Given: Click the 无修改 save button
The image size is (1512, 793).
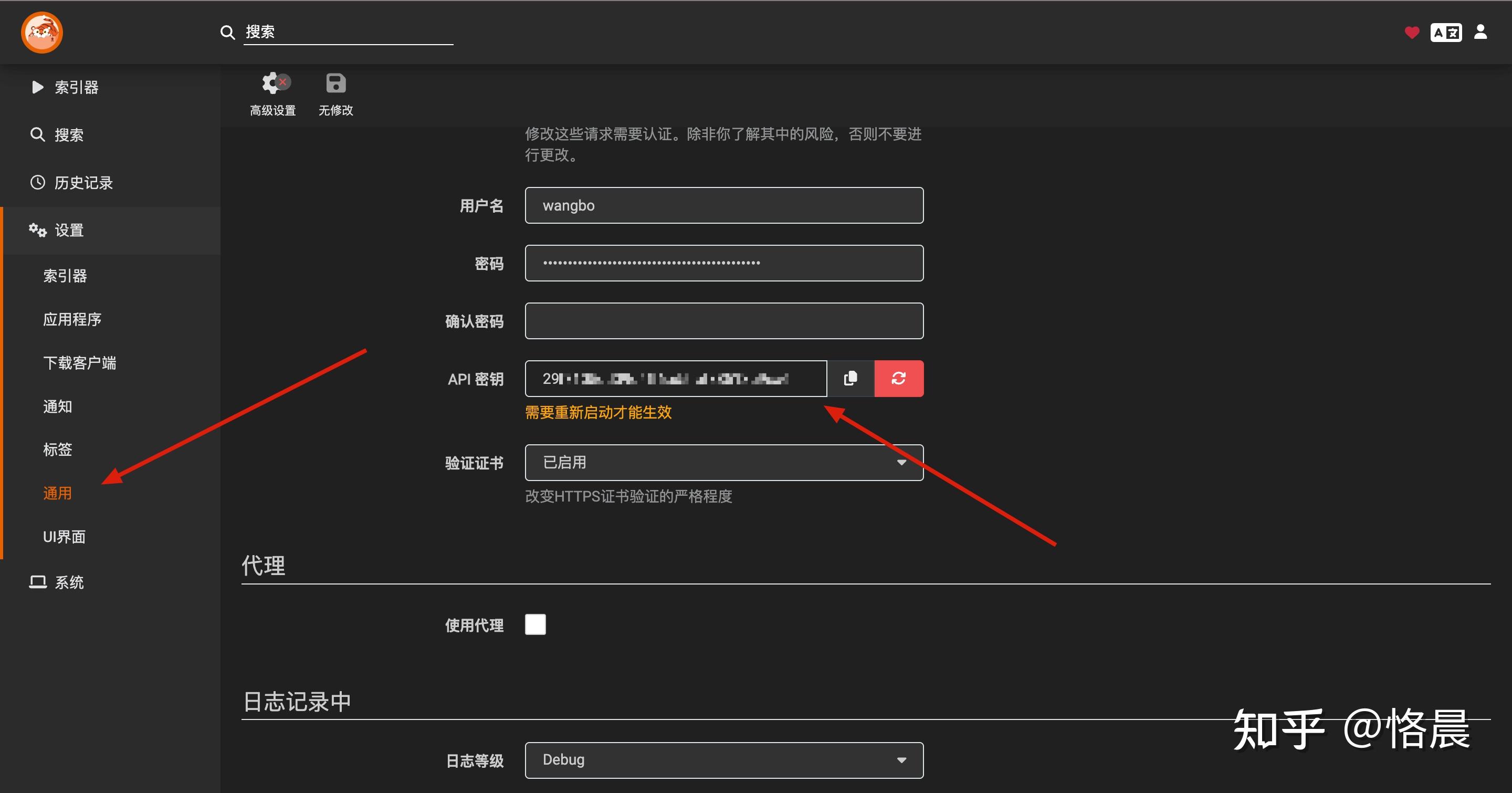Looking at the screenshot, I should coord(335,93).
